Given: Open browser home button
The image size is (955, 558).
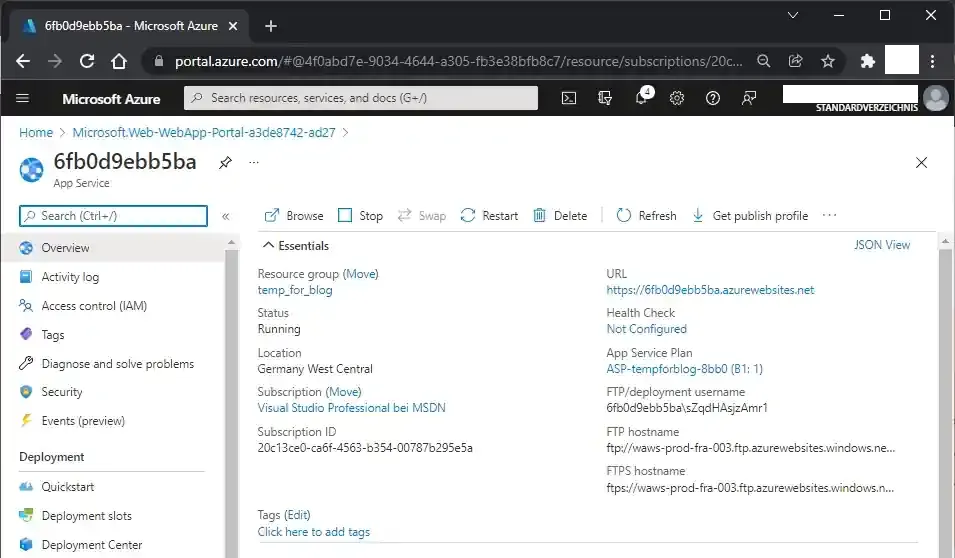Looking at the screenshot, I should coord(119,61).
